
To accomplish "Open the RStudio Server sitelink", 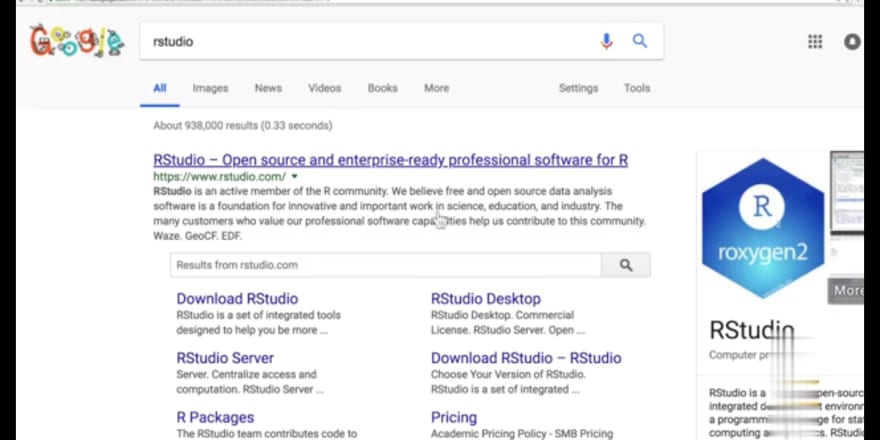I will point(225,358).
